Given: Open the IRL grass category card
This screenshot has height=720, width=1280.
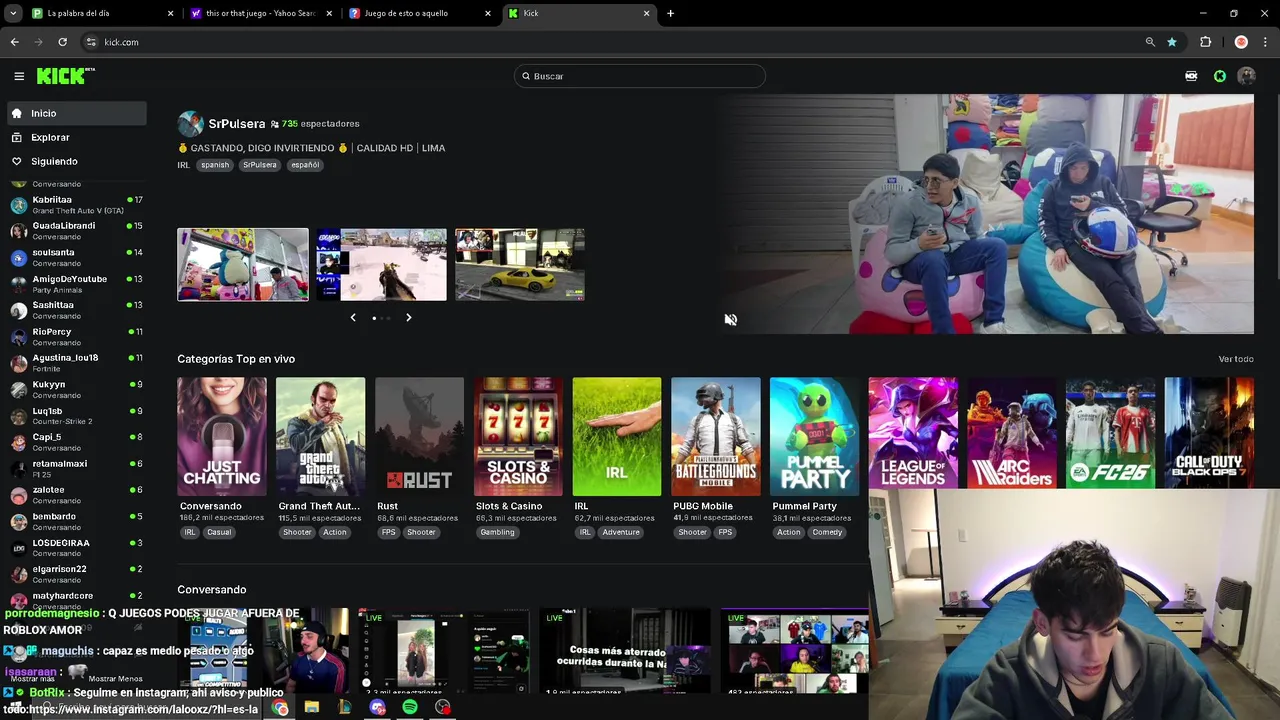Looking at the screenshot, I should 617,436.
